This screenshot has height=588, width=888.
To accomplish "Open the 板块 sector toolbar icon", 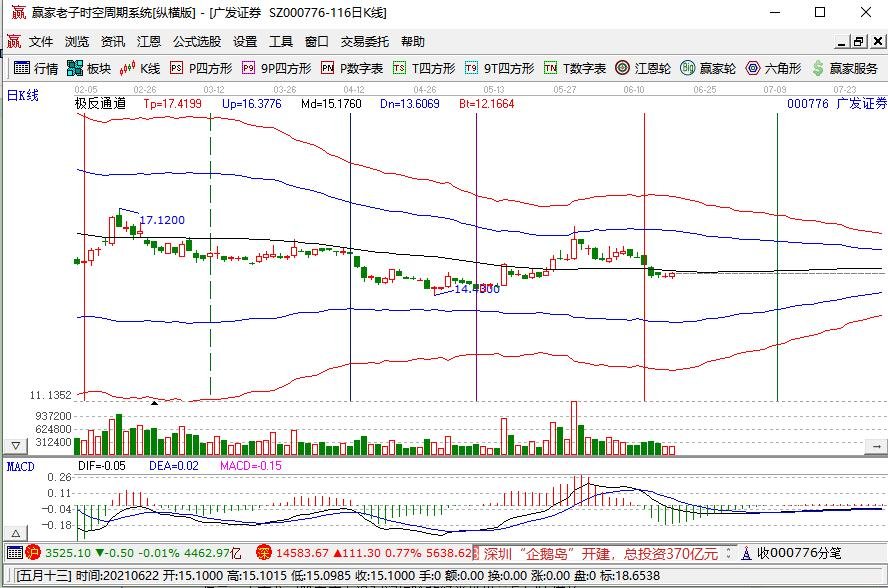I will [89, 69].
